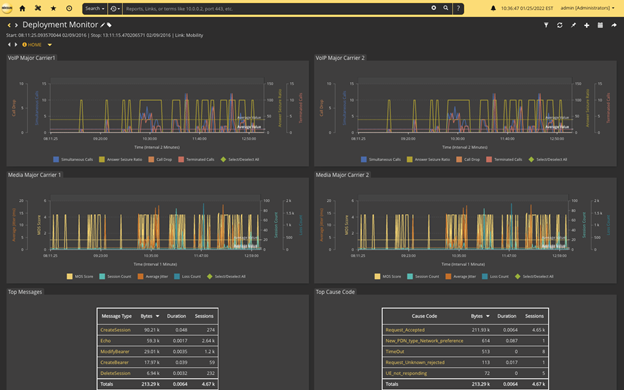Open the CreateBearer message link
The image size is (624, 390).
pos(115,363)
